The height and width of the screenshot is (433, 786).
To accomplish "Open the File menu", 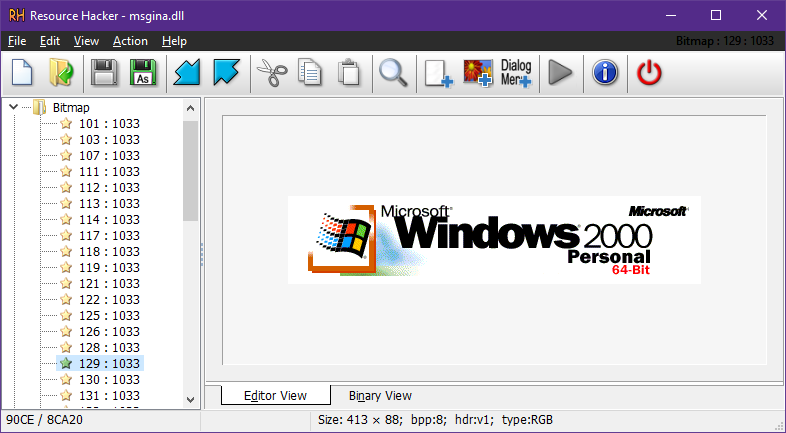I will tap(17, 41).
